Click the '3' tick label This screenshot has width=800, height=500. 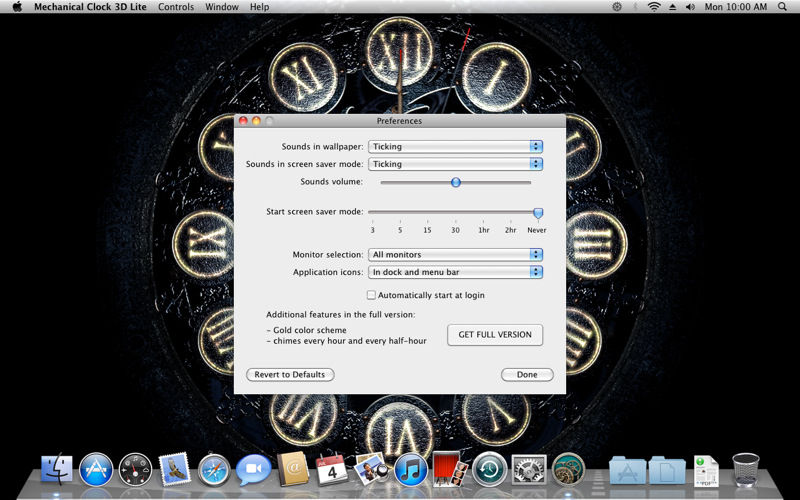point(372,230)
